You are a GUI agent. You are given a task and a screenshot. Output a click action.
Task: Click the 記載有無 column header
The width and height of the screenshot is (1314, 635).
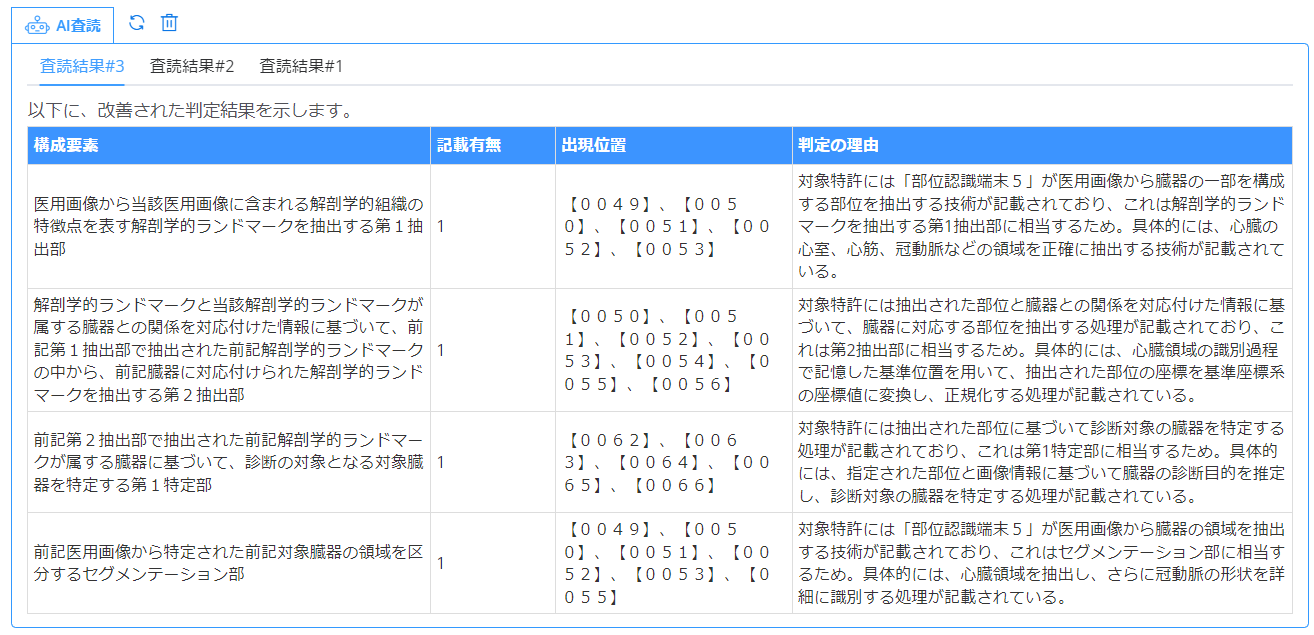click(x=469, y=145)
